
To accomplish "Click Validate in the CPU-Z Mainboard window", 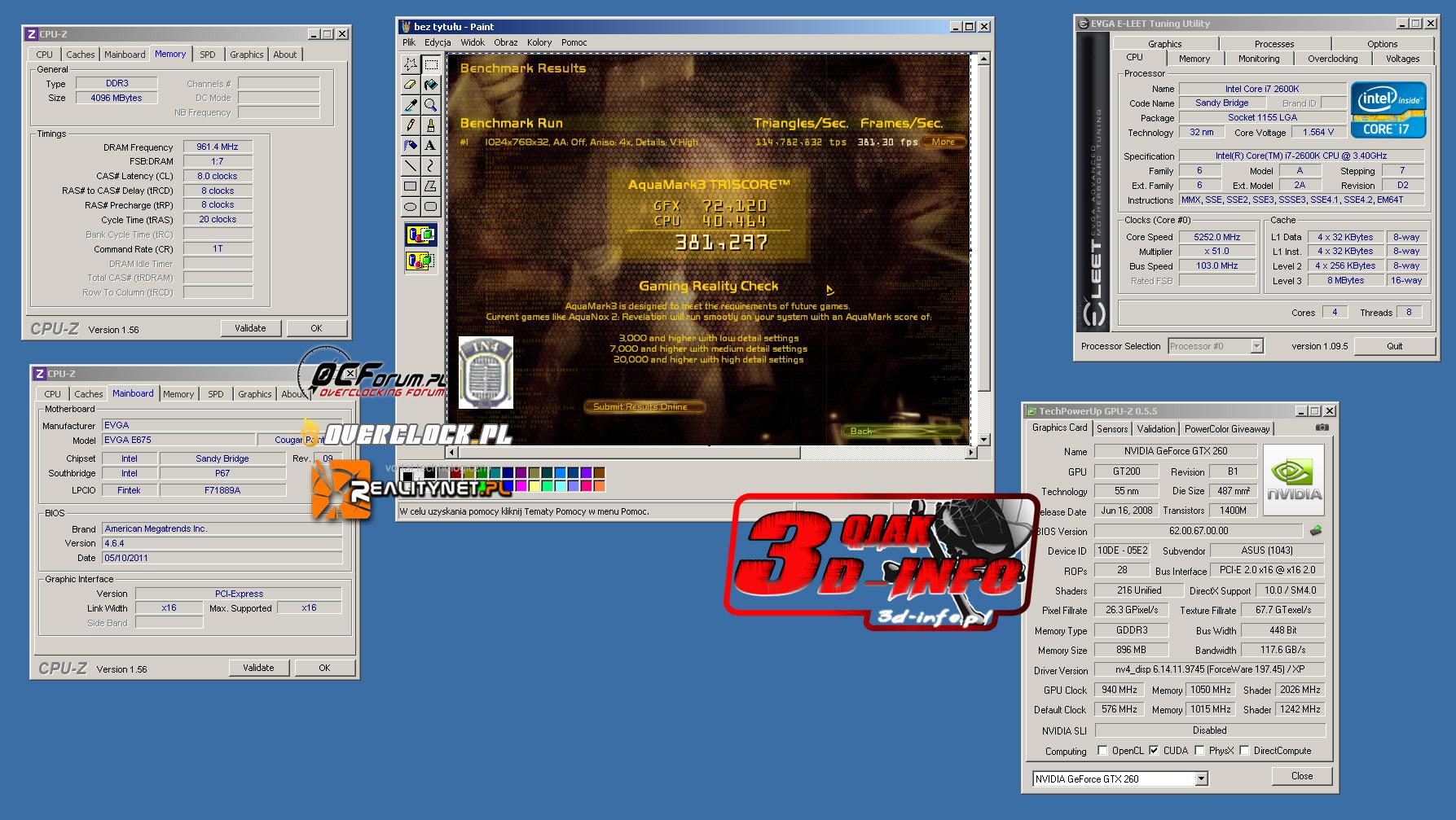I will [258, 668].
